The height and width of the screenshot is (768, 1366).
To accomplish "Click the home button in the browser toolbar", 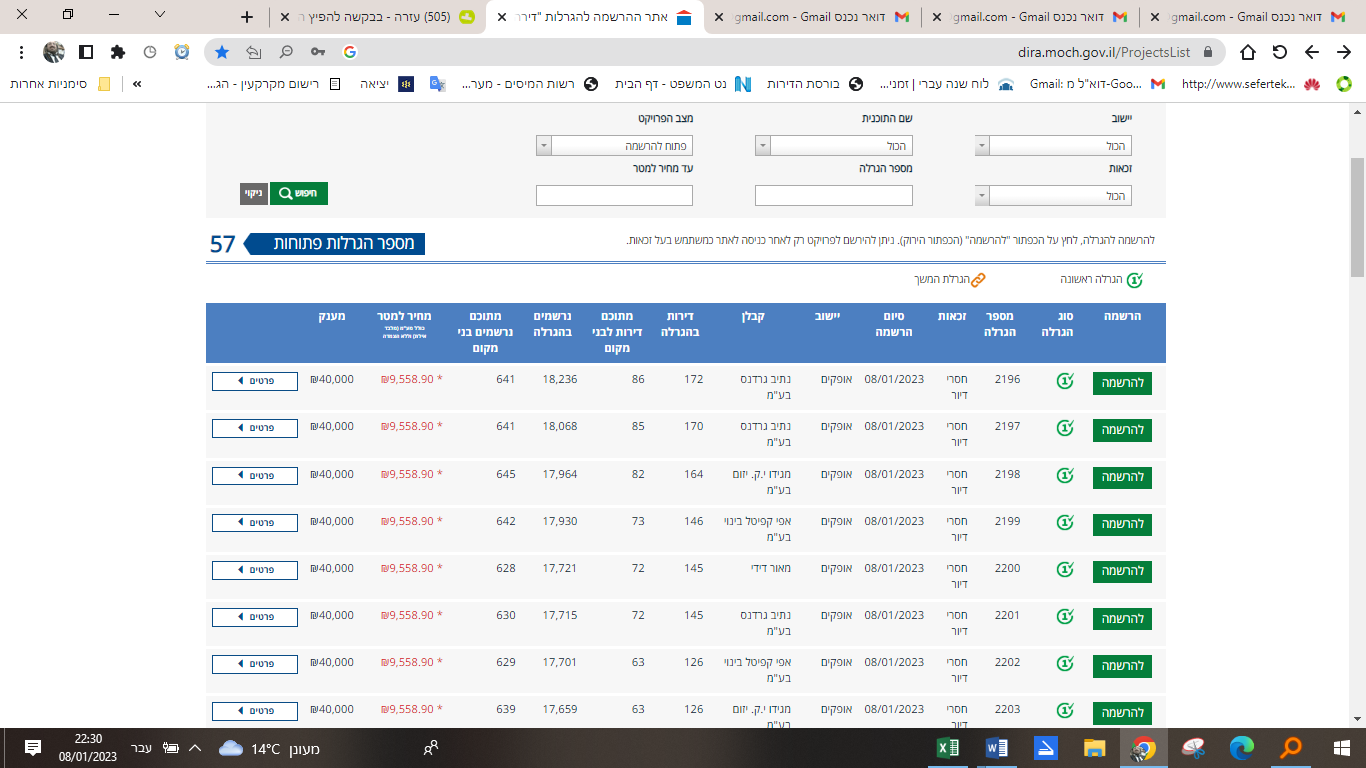I will (1247, 52).
